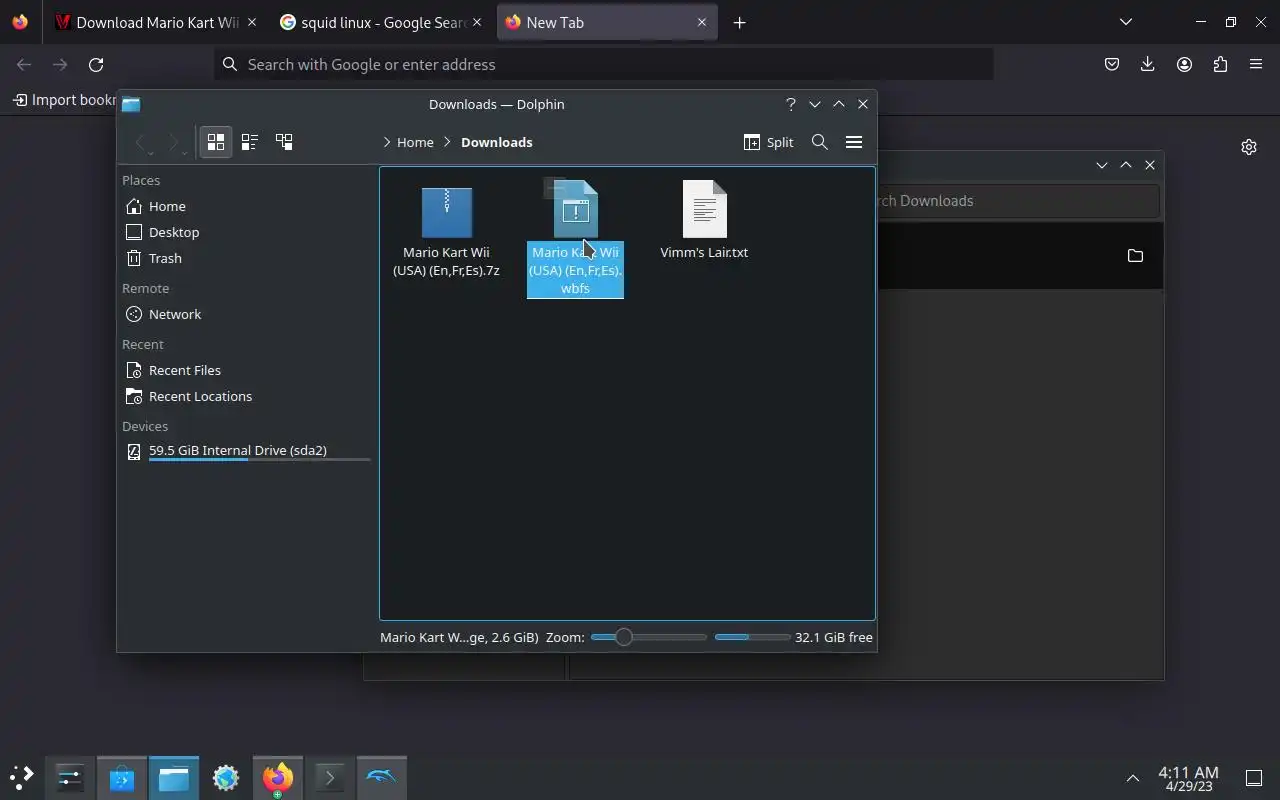Screen dimensions: 1280x800
Task: Click status bar text Mario Kart W...ge, 2.6 GiB
Action: tap(459, 637)
